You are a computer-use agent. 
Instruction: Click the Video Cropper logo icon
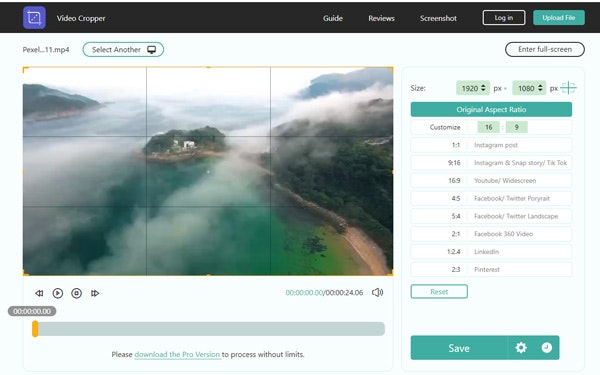click(x=34, y=18)
